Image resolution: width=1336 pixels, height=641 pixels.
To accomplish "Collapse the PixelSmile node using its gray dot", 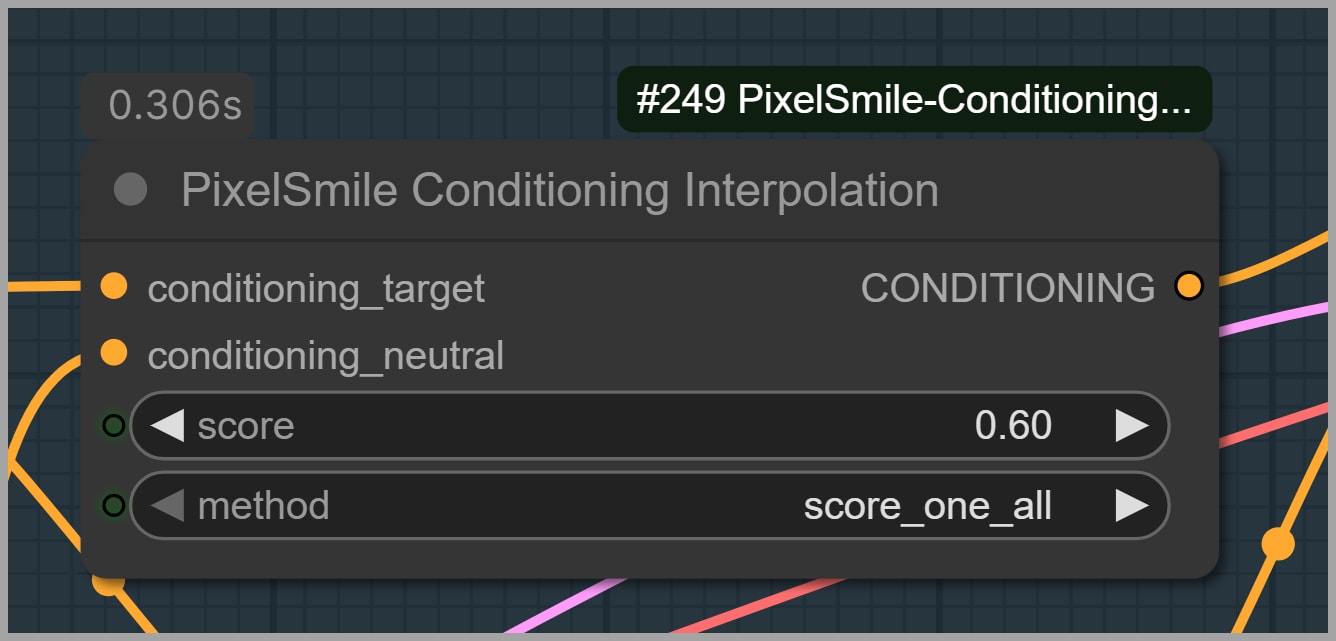I will coord(130,190).
